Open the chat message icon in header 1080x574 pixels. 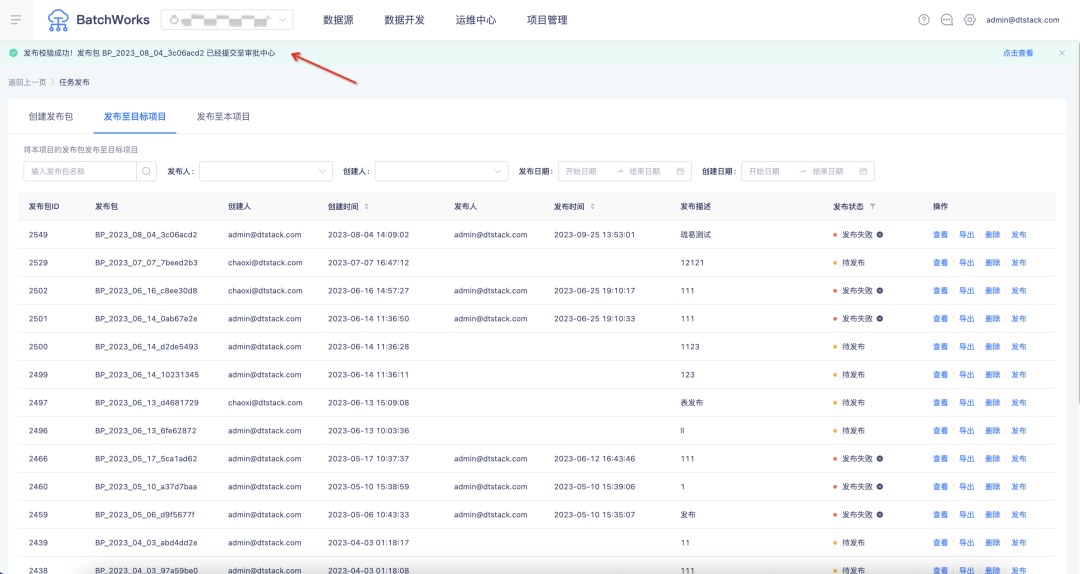(x=947, y=20)
